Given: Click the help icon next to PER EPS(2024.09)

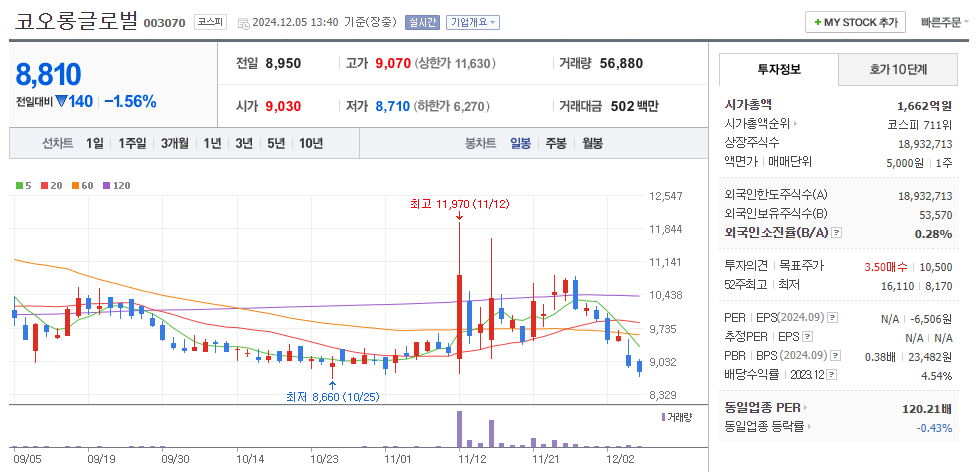Looking at the screenshot, I should [x=832, y=318].
